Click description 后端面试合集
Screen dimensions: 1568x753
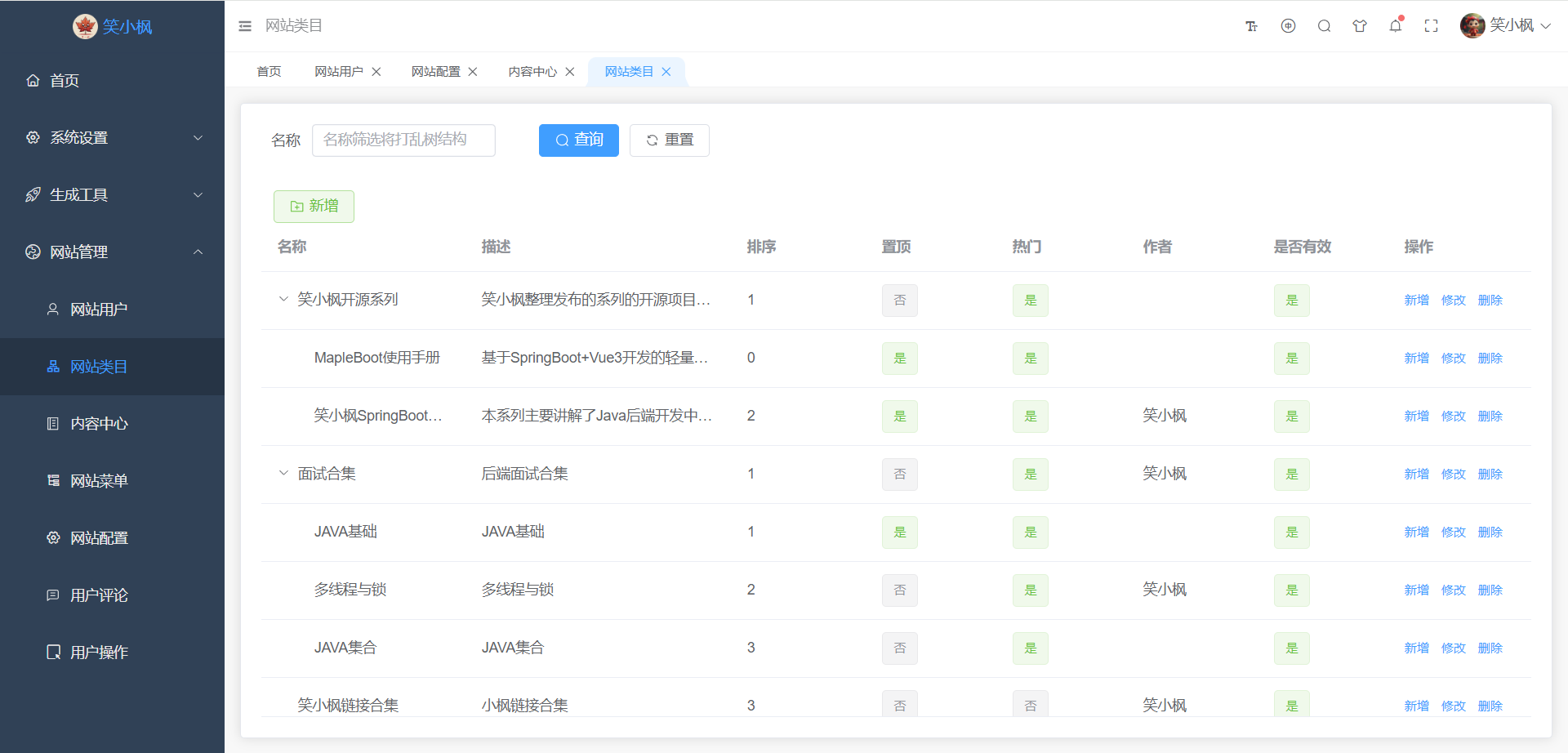pos(525,474)
